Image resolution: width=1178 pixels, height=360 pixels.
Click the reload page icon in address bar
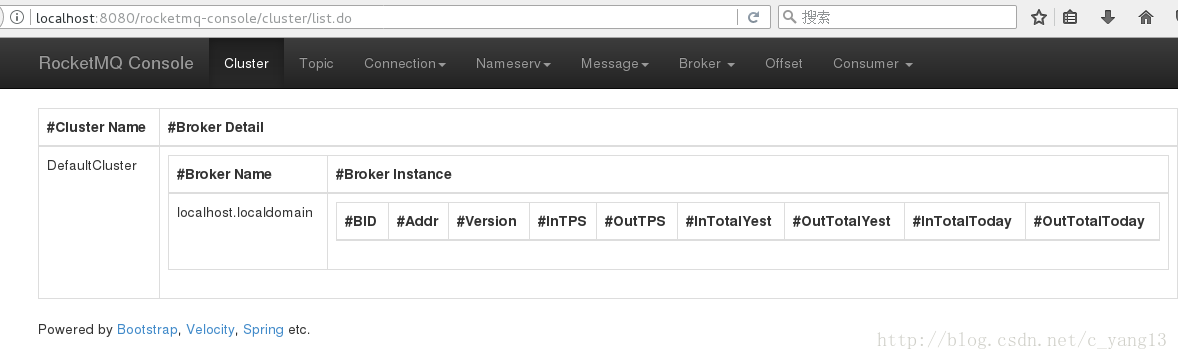pyautogui.click(x=754, y=17)
